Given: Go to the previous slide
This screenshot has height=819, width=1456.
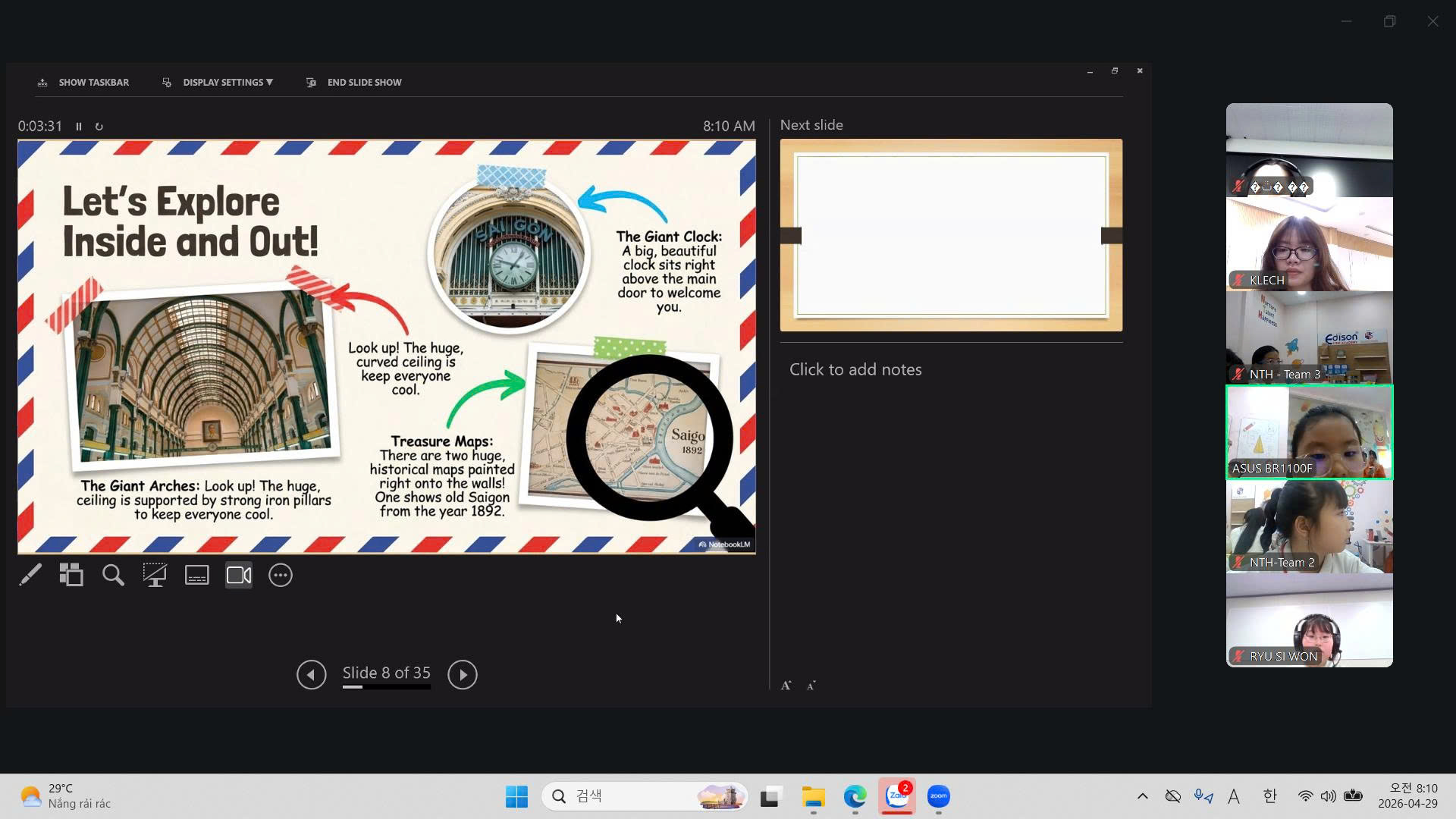Looking at the screenshot, I should coord(311,674).
